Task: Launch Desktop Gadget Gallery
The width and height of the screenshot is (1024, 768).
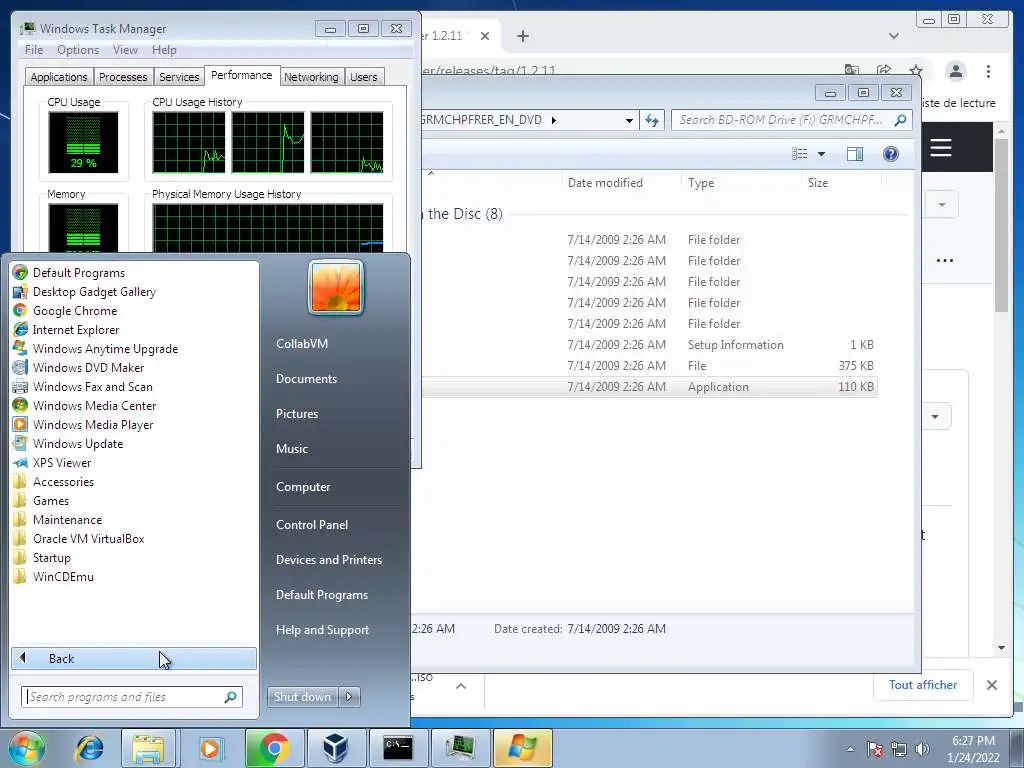Action: (x=94, y=292)
